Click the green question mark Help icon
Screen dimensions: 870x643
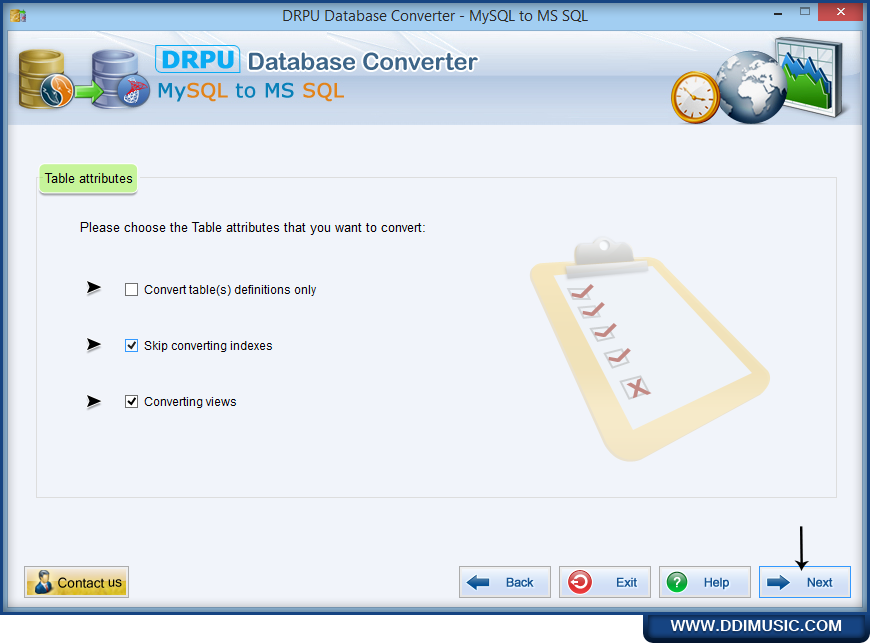(x=677, y=583)
